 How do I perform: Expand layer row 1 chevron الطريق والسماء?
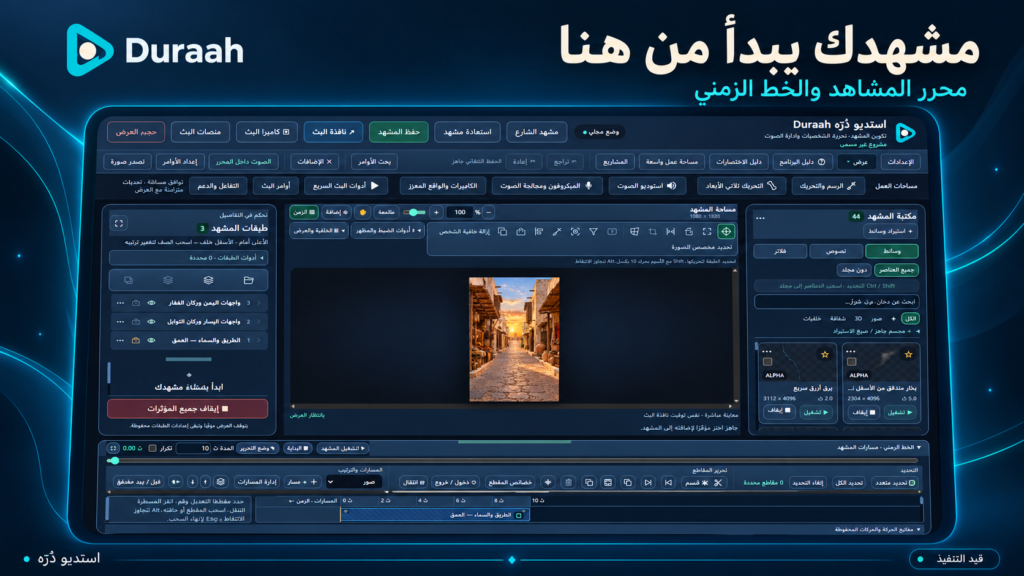coord(259,340)
